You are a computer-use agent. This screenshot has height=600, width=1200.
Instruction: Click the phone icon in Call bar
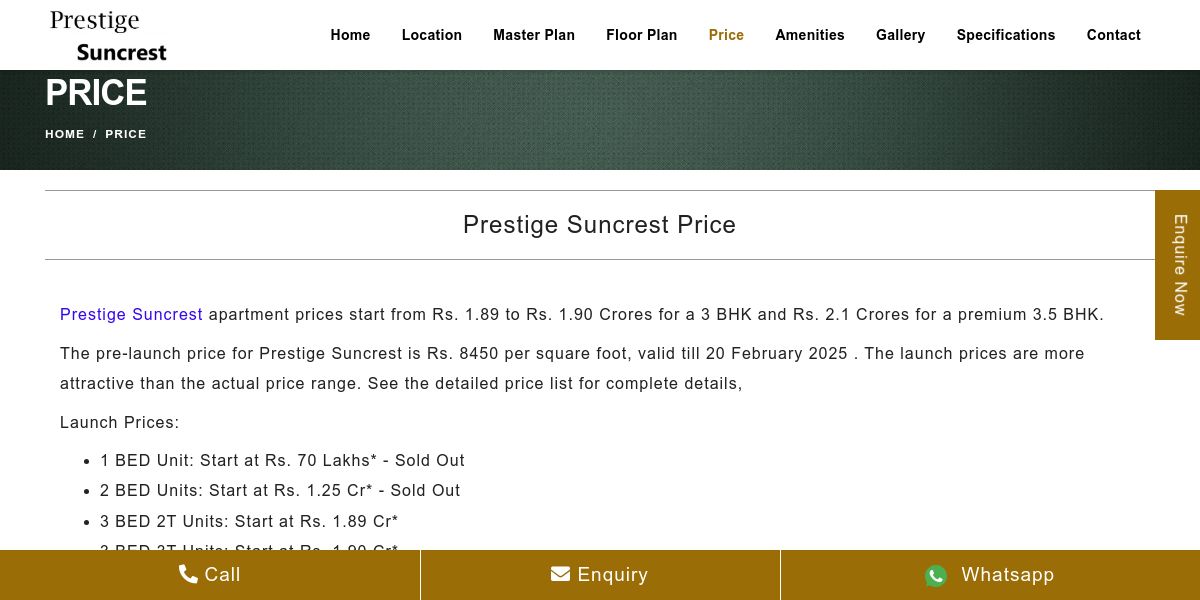[188, 574]
